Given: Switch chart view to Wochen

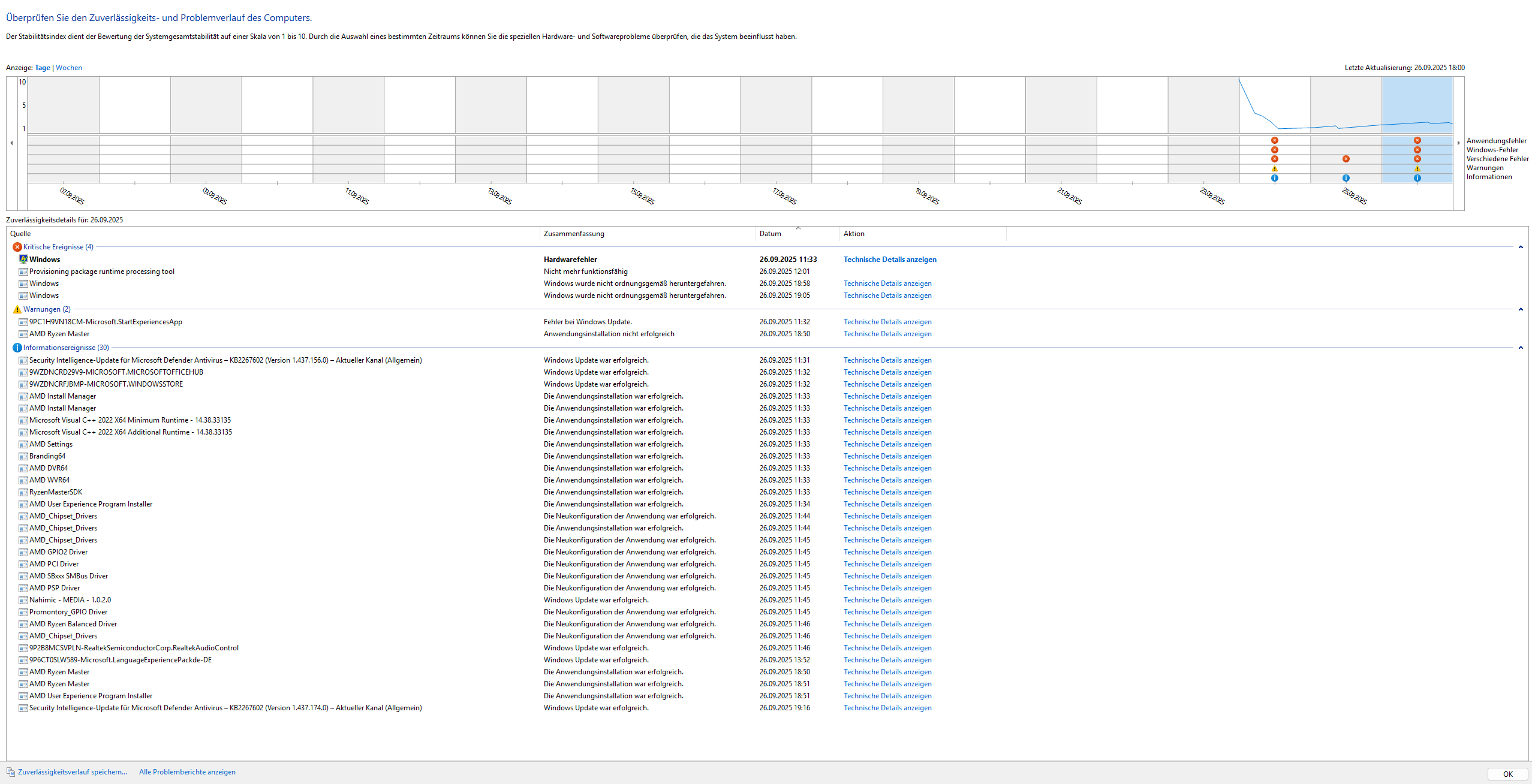Looking at the screenshot, I should click(69, 68).
